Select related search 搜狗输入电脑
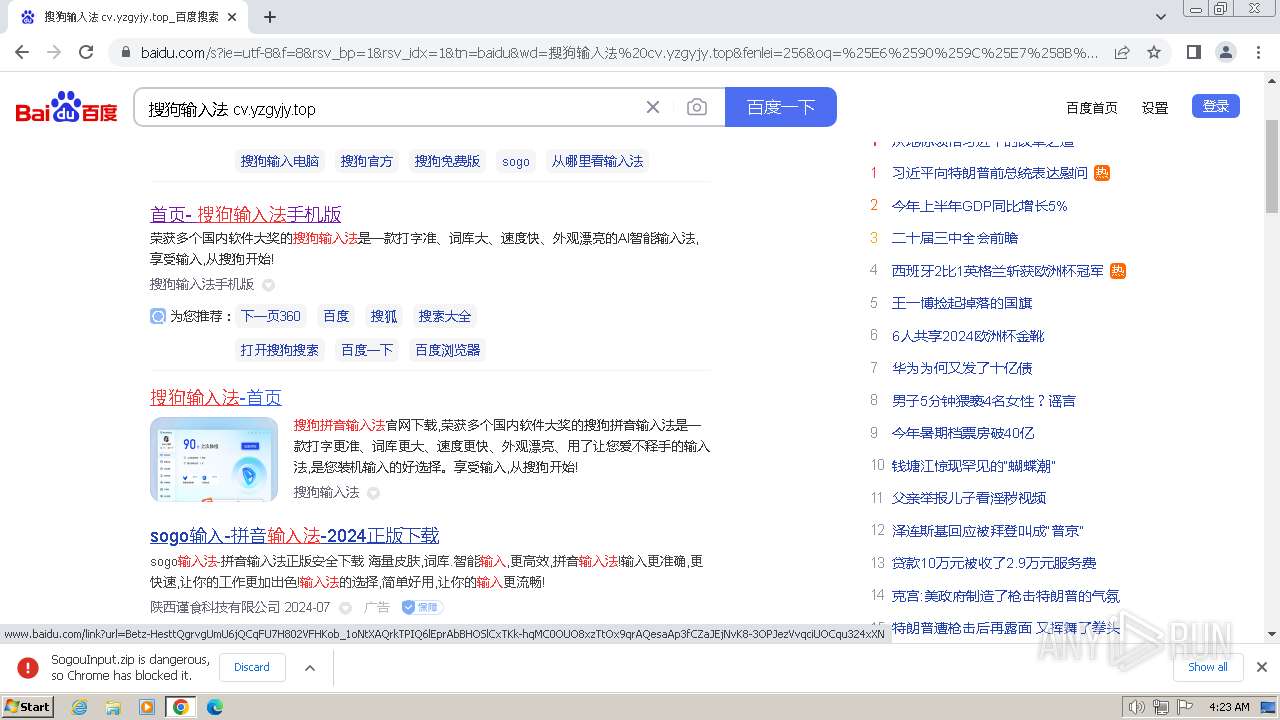The image size is (1280, 720). (280, 161)
